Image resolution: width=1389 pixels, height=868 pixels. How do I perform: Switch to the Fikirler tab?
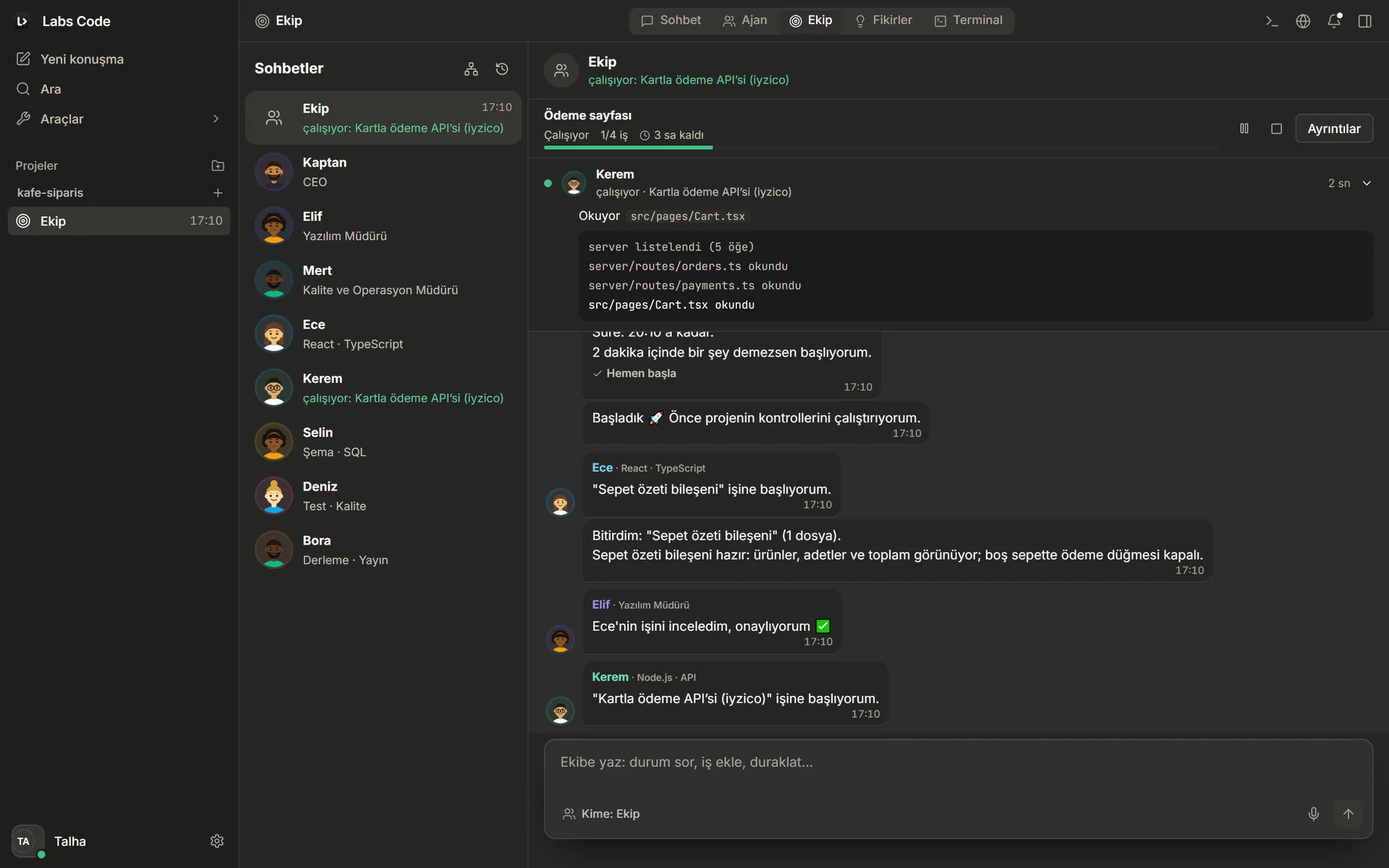(883, 20)
